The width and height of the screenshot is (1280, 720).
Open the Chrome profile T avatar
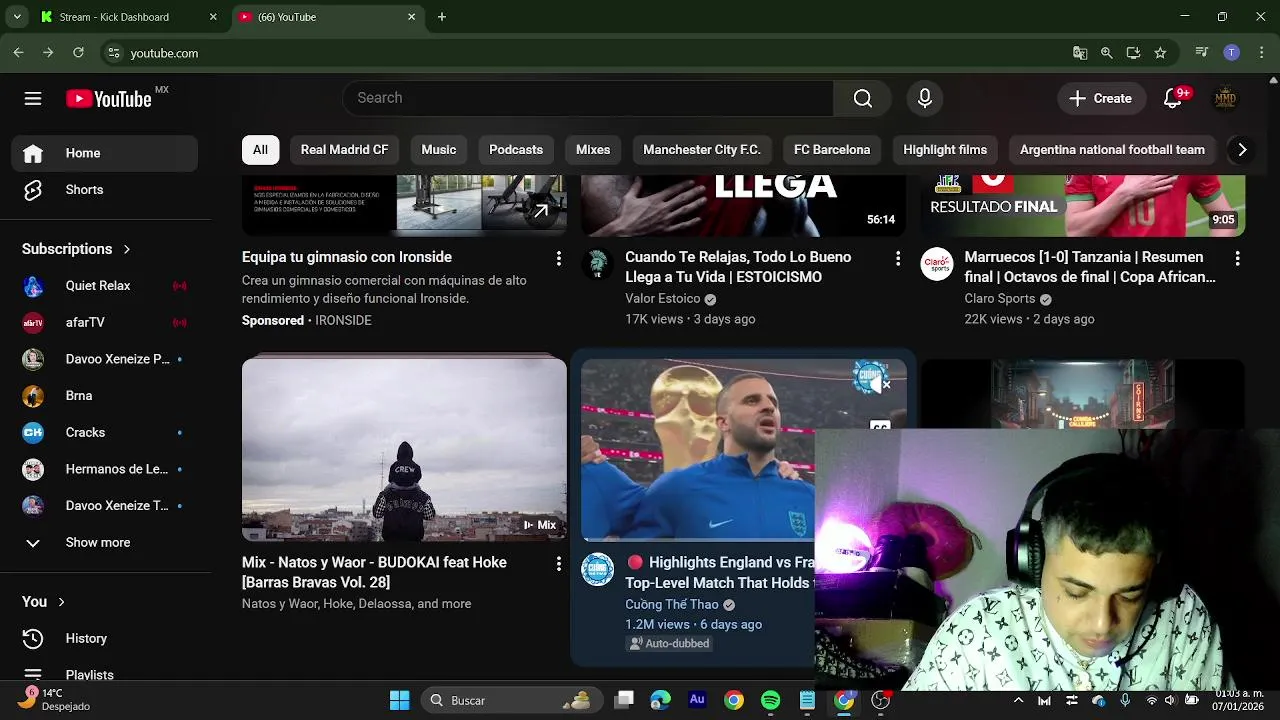(1231, 53)
